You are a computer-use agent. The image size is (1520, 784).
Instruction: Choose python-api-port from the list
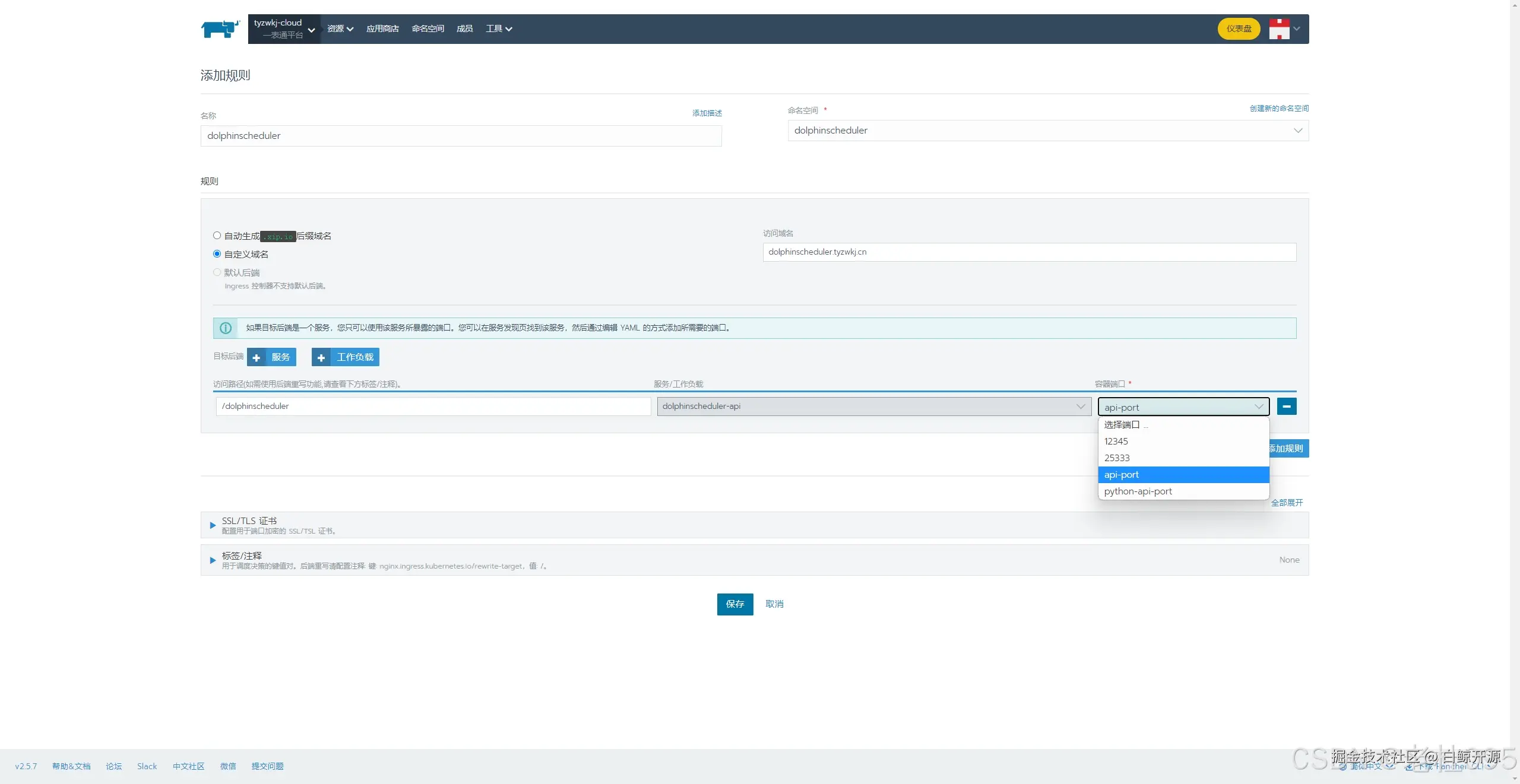pyautogui.click(x=1183, y=491)
